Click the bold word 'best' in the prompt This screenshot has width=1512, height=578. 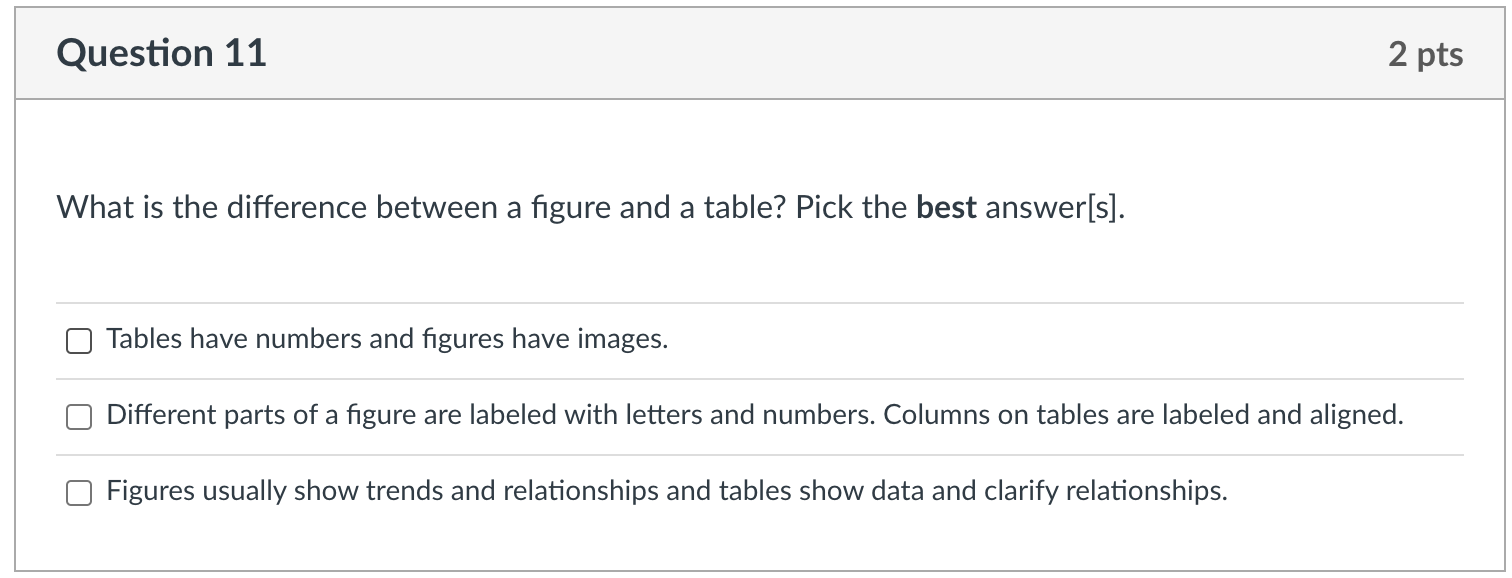[x=946, y=208]
